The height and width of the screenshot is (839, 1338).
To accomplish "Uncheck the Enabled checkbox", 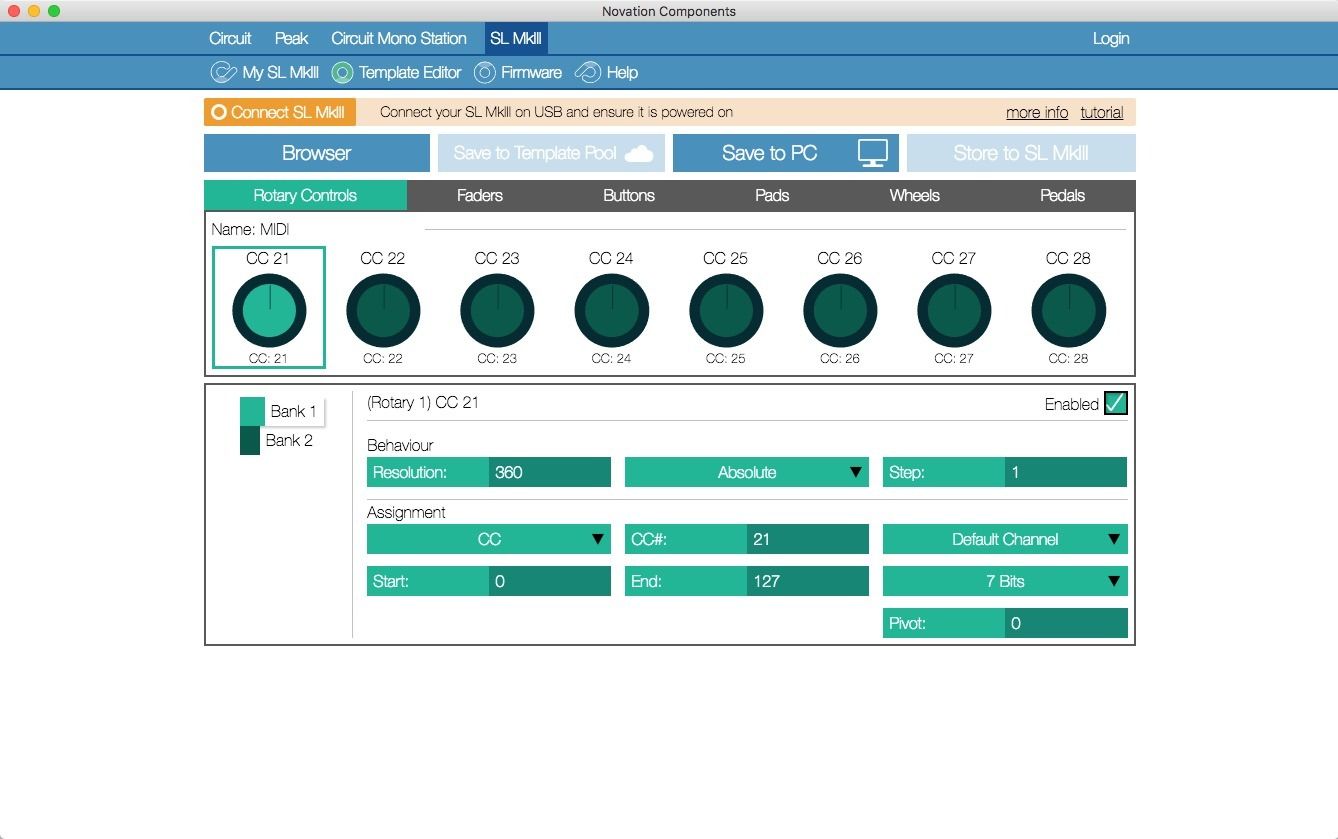I will (x=1115, y=404).
